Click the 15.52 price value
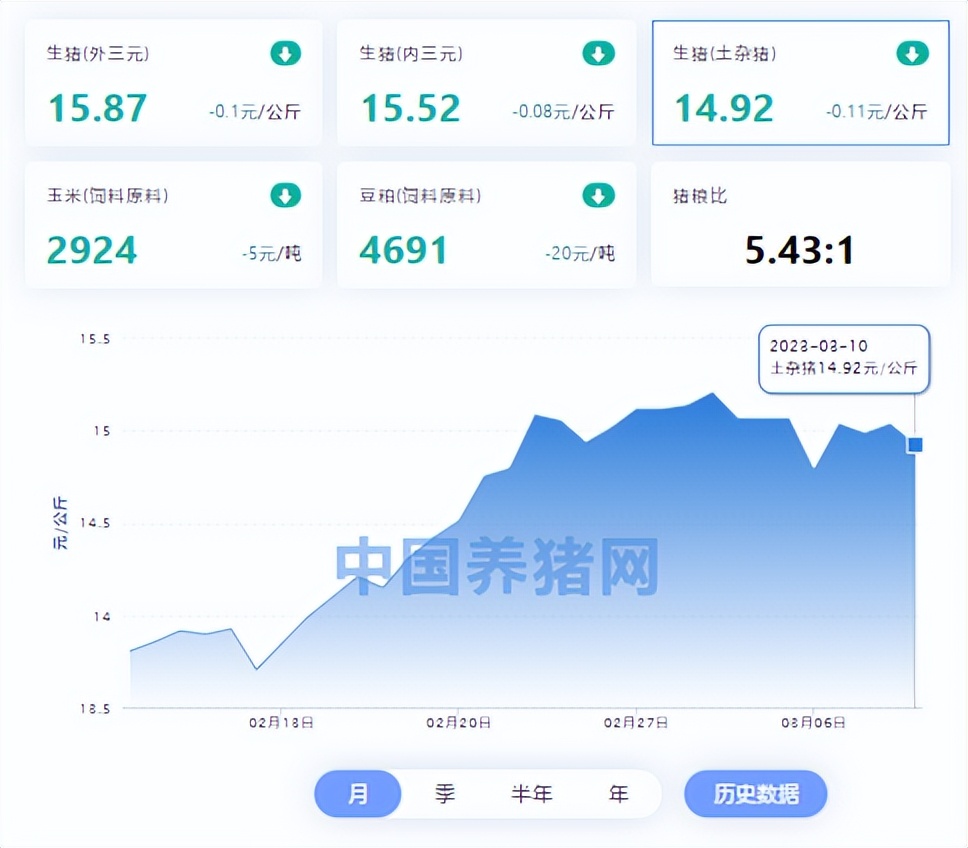 click(x=411, y=108)
